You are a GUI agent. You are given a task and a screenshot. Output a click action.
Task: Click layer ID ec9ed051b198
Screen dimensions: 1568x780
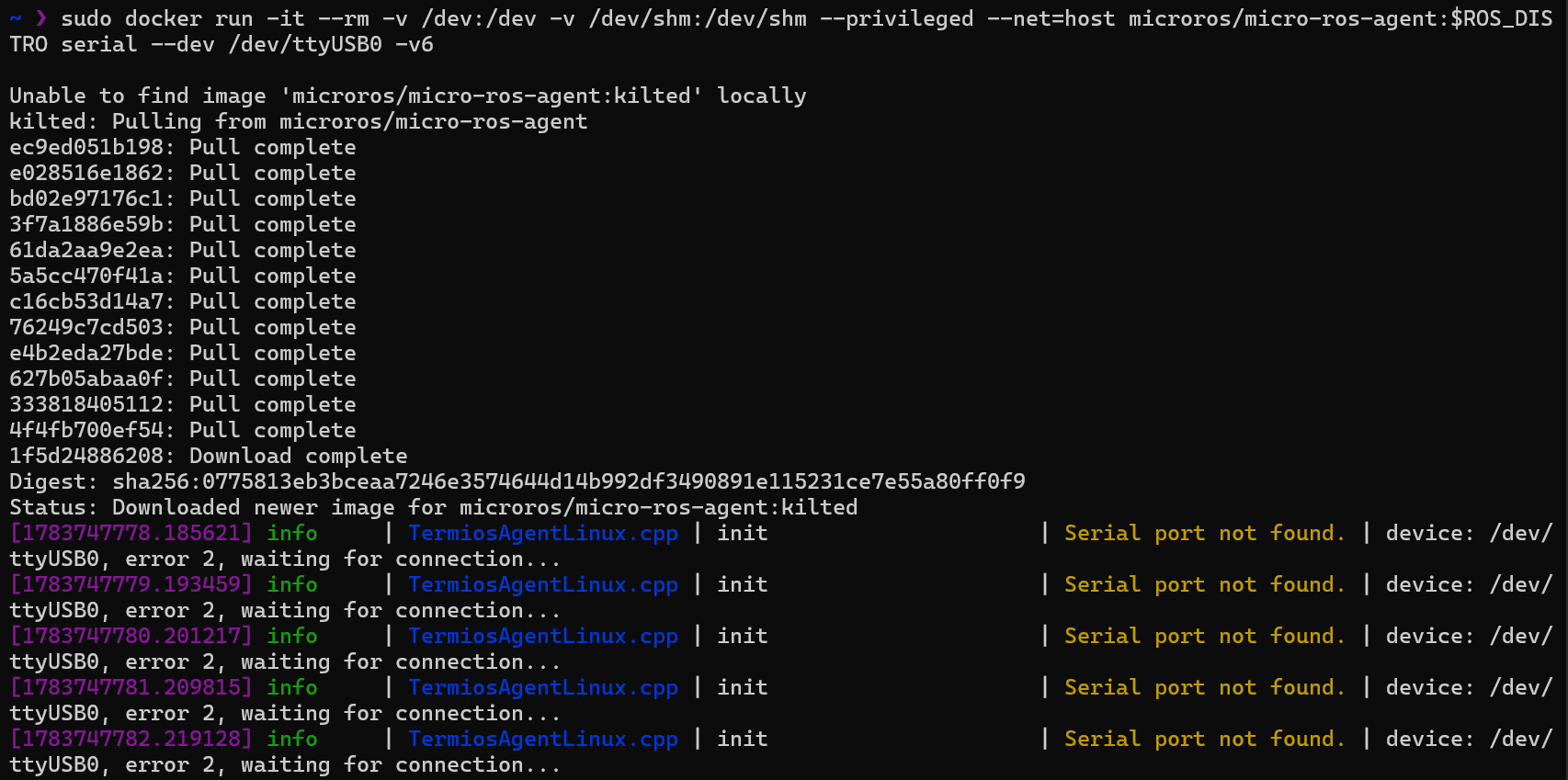click(x=86, y=147)
